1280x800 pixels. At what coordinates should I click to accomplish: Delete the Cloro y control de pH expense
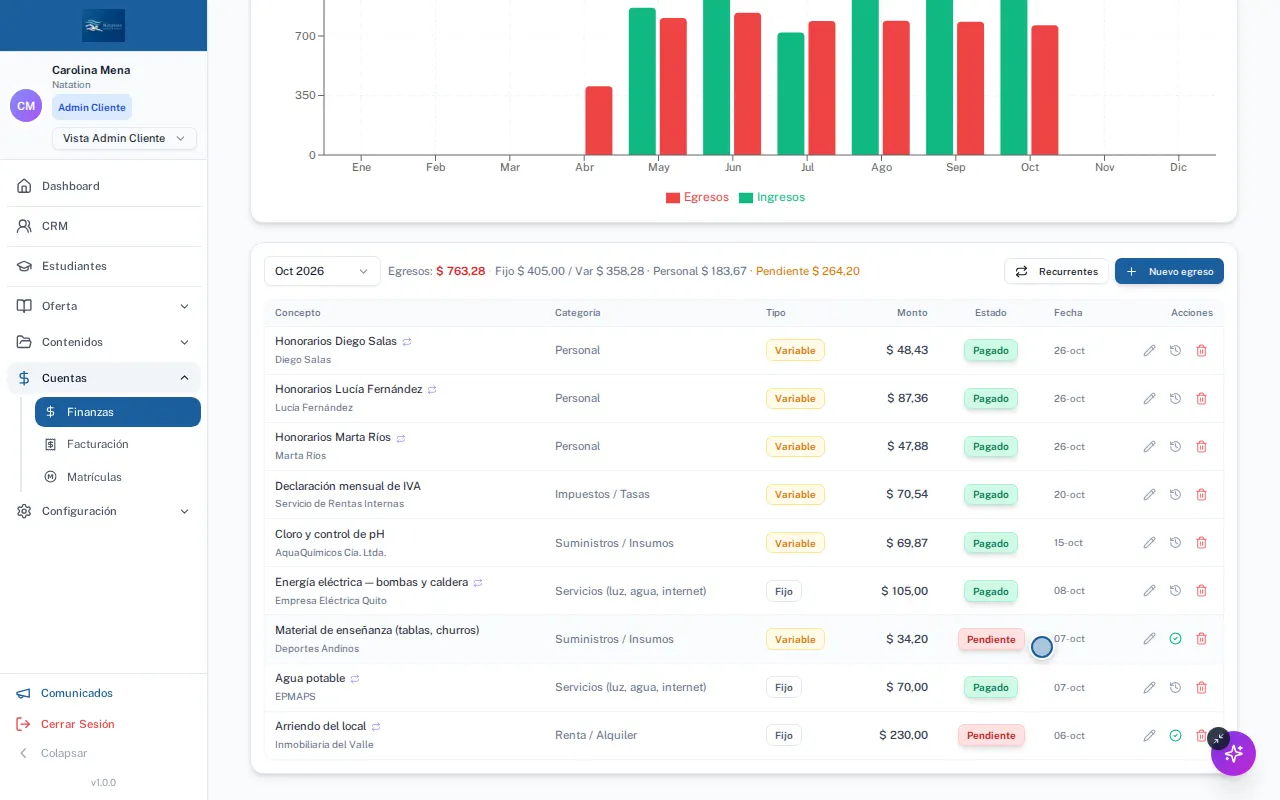coord(1201,542)
